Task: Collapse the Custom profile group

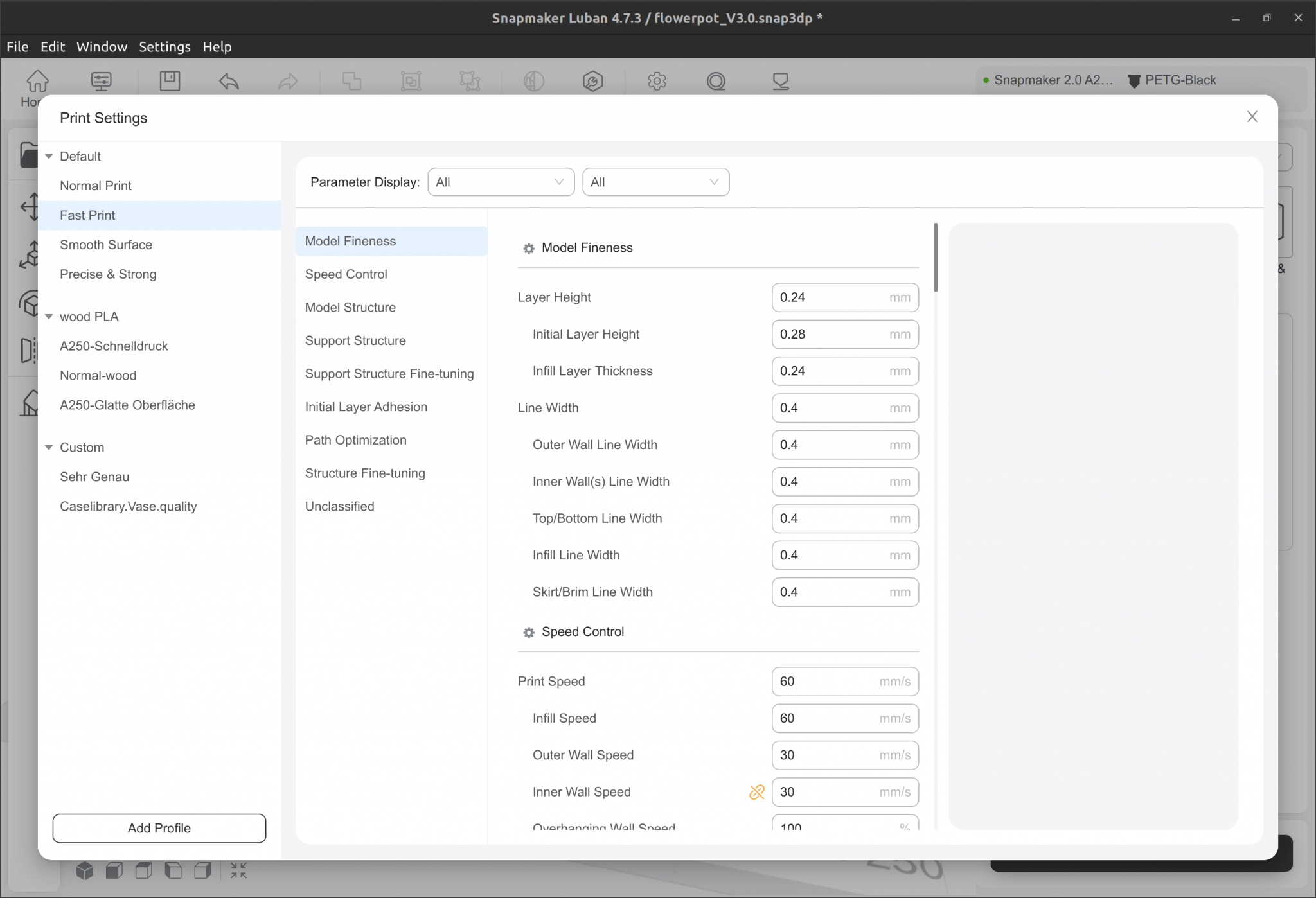Action: click(x=49, y=448)
